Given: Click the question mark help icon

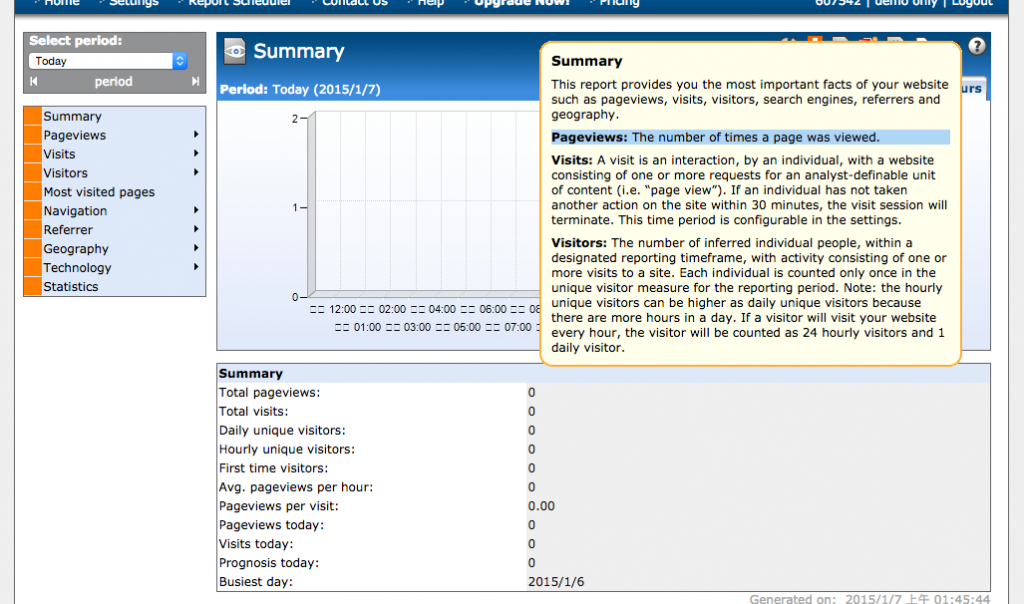Looking at the screenshot, I should tap(977, 46).
